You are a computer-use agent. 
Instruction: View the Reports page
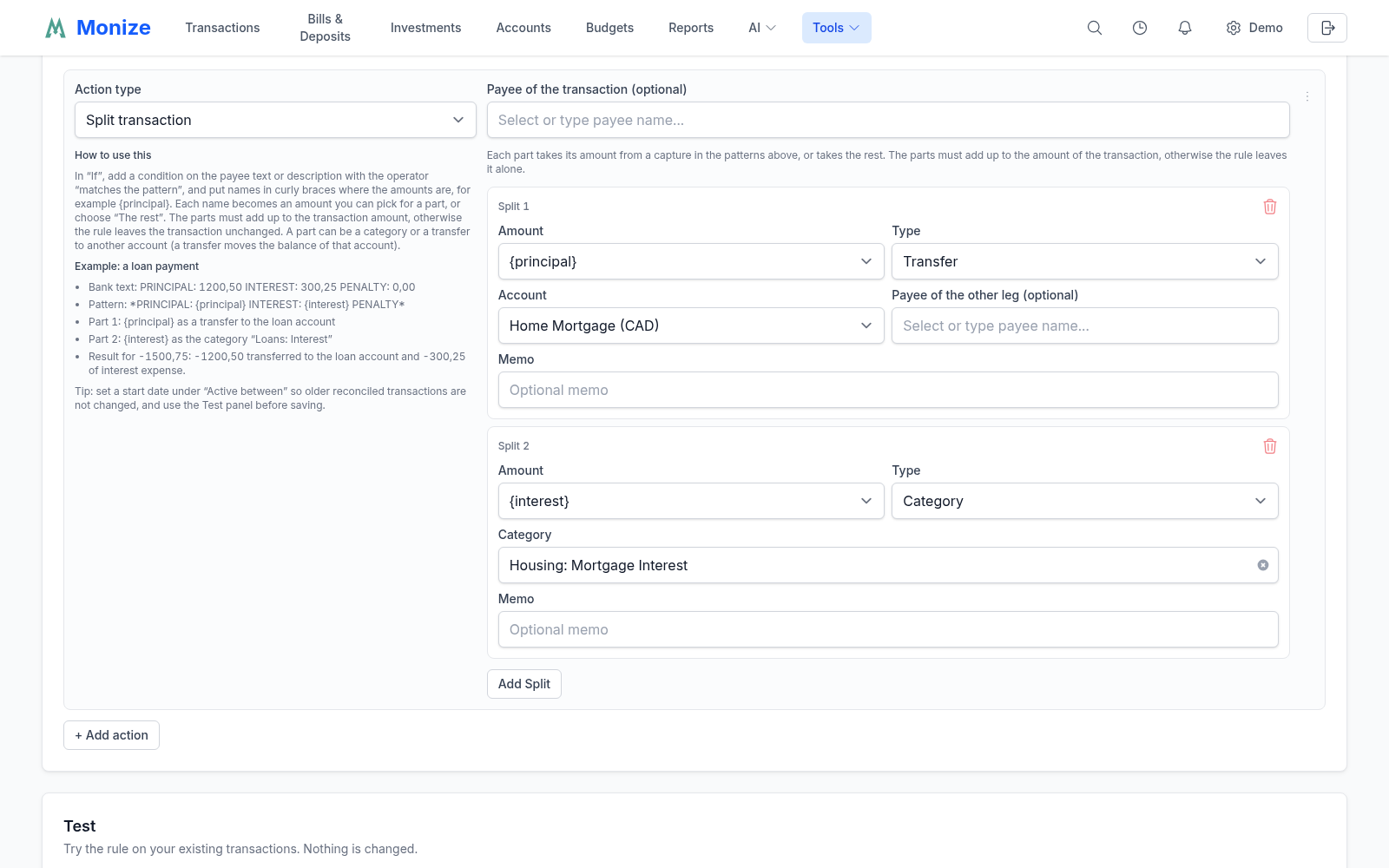coord(691,28)
